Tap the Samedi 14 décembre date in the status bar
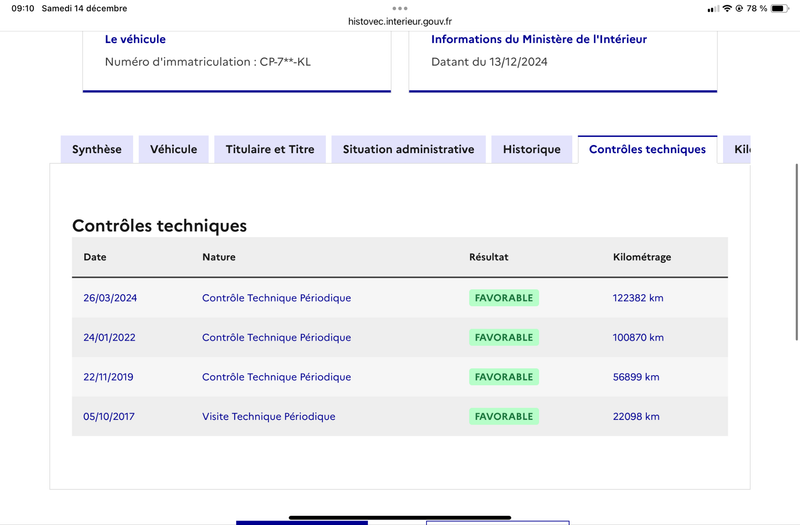 coord(84,8)
